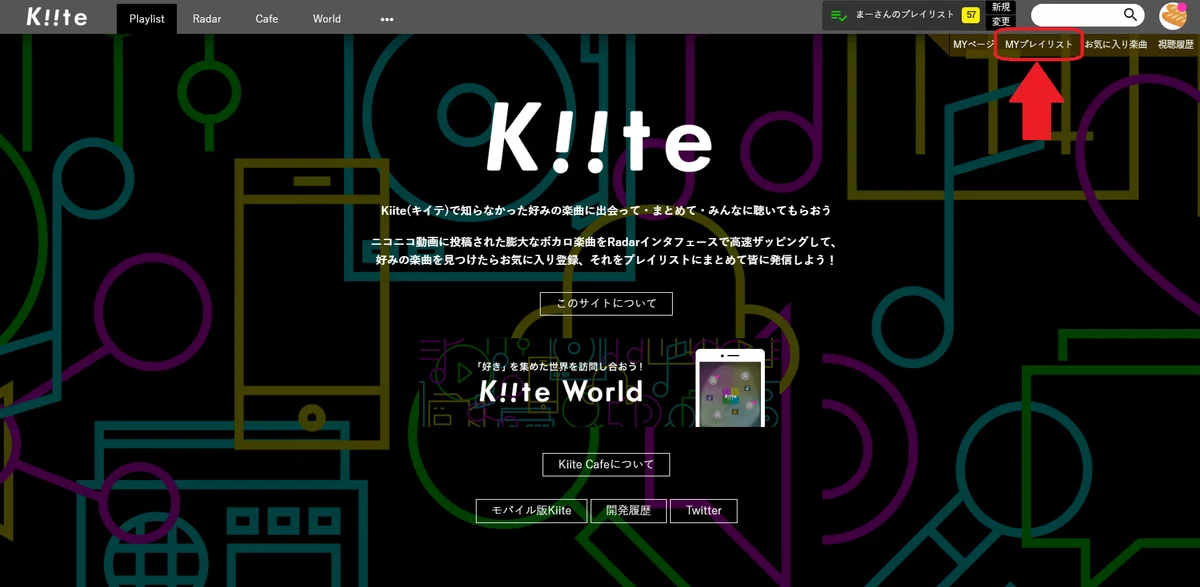
Task: Click the Kiite logo in header
Action: point(57,17)
